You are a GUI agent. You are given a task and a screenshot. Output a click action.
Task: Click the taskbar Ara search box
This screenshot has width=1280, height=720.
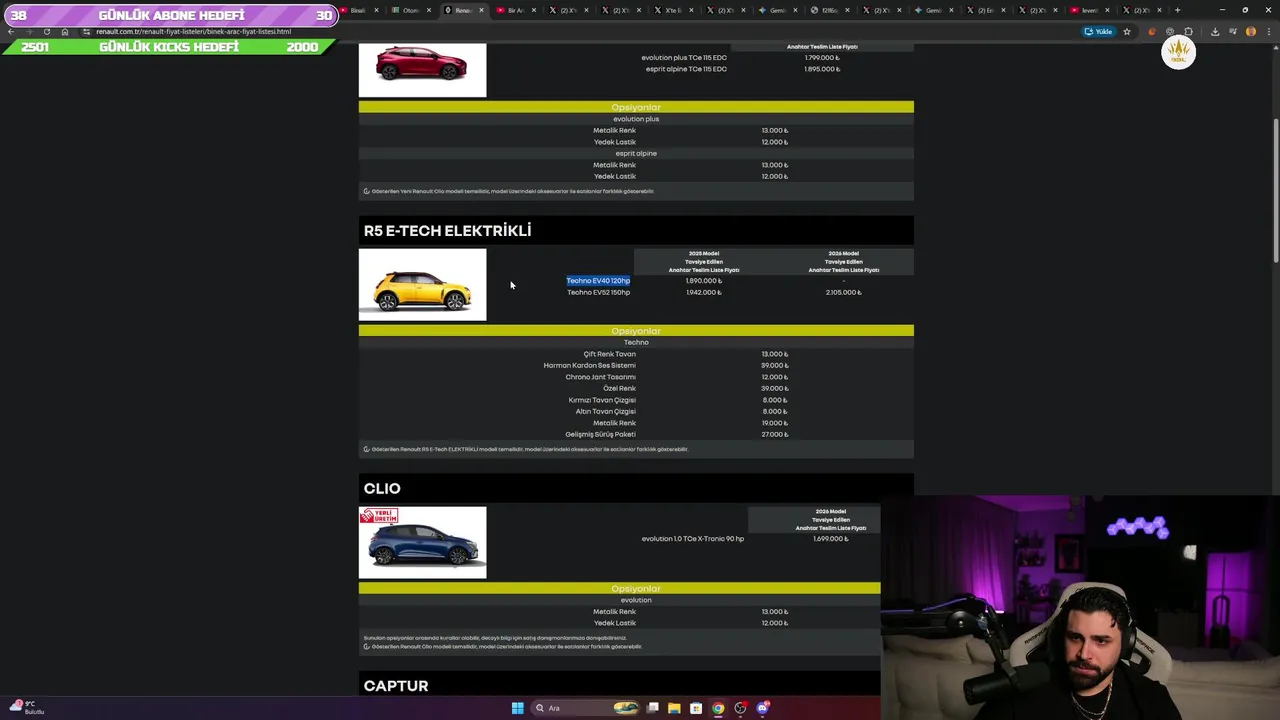585,708
